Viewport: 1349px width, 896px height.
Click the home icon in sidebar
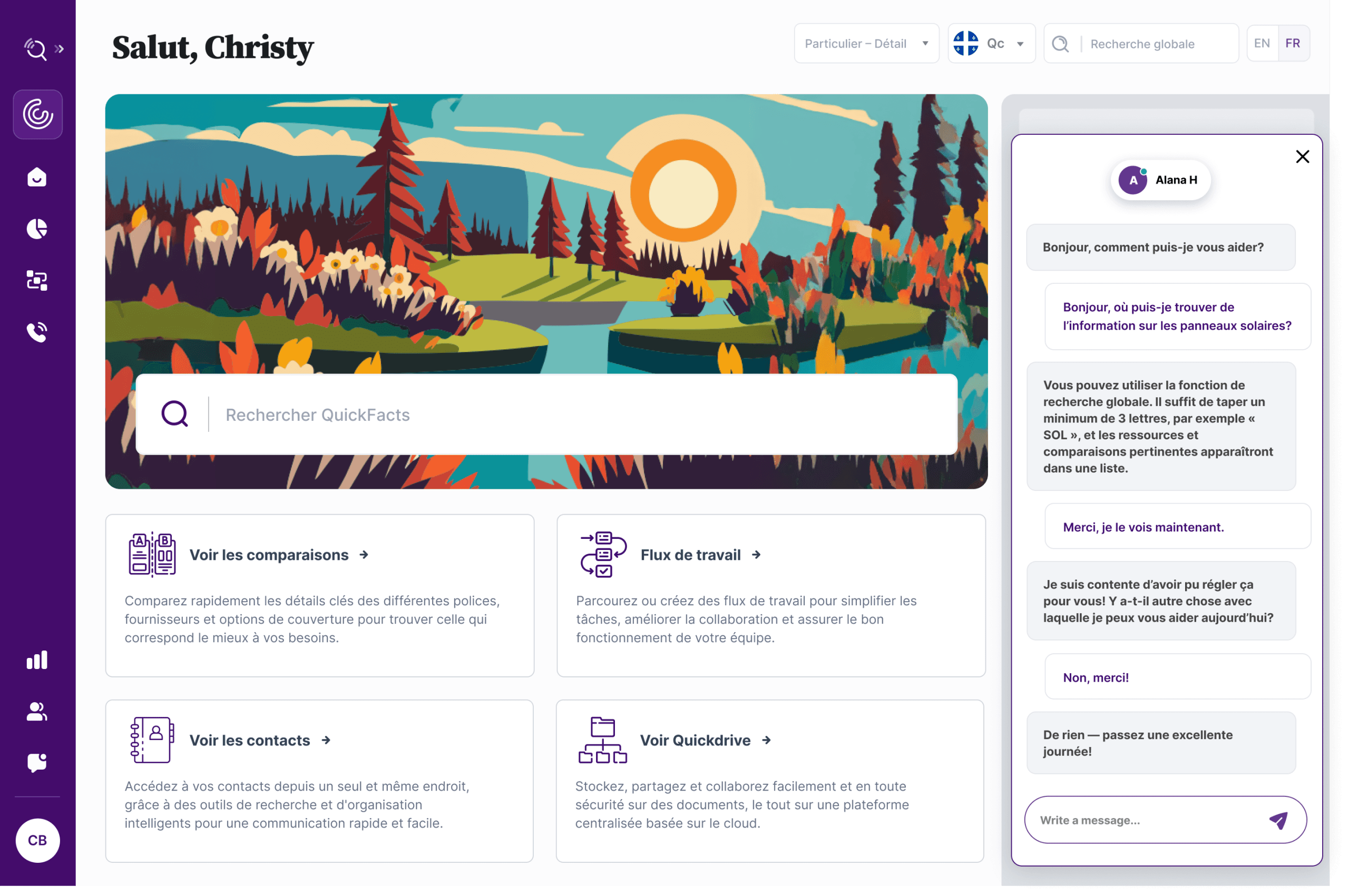click(37, 177)
